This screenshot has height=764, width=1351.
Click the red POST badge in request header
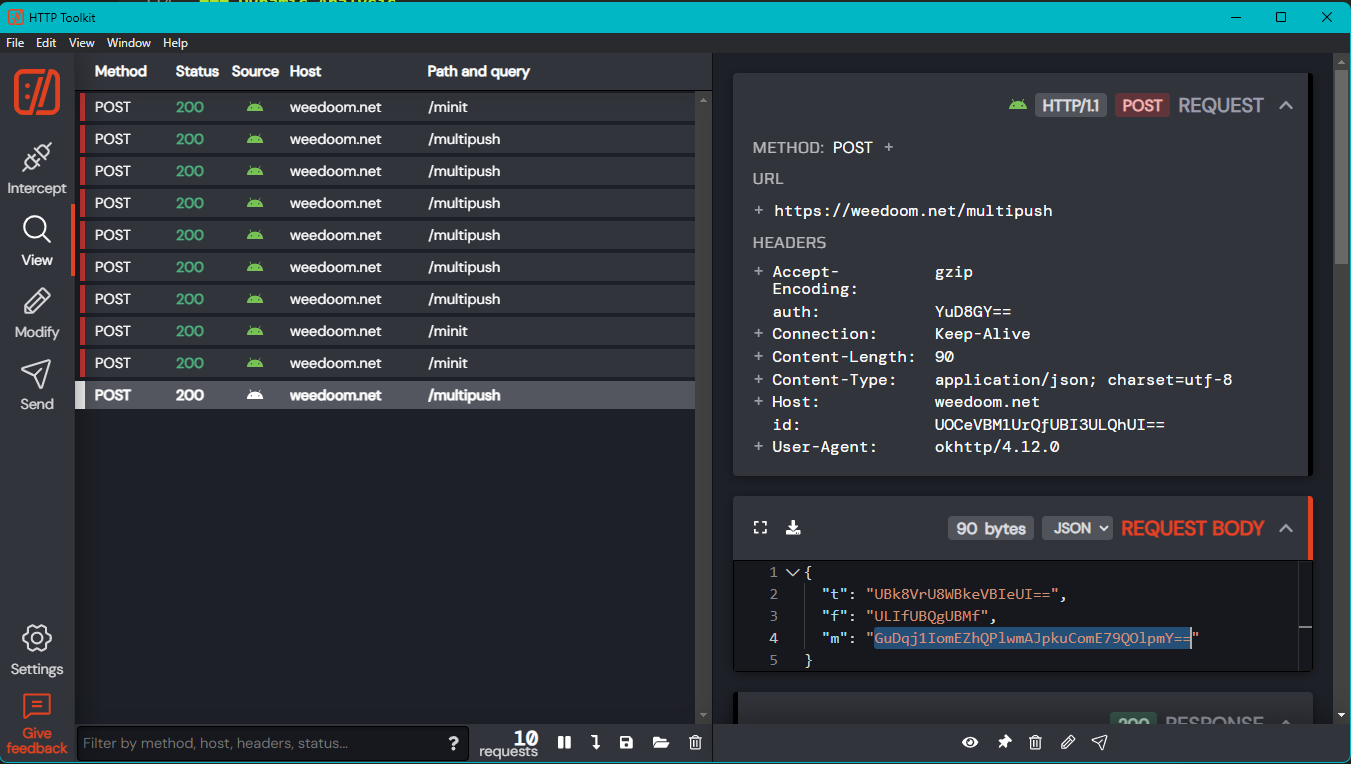point(1142,105)
